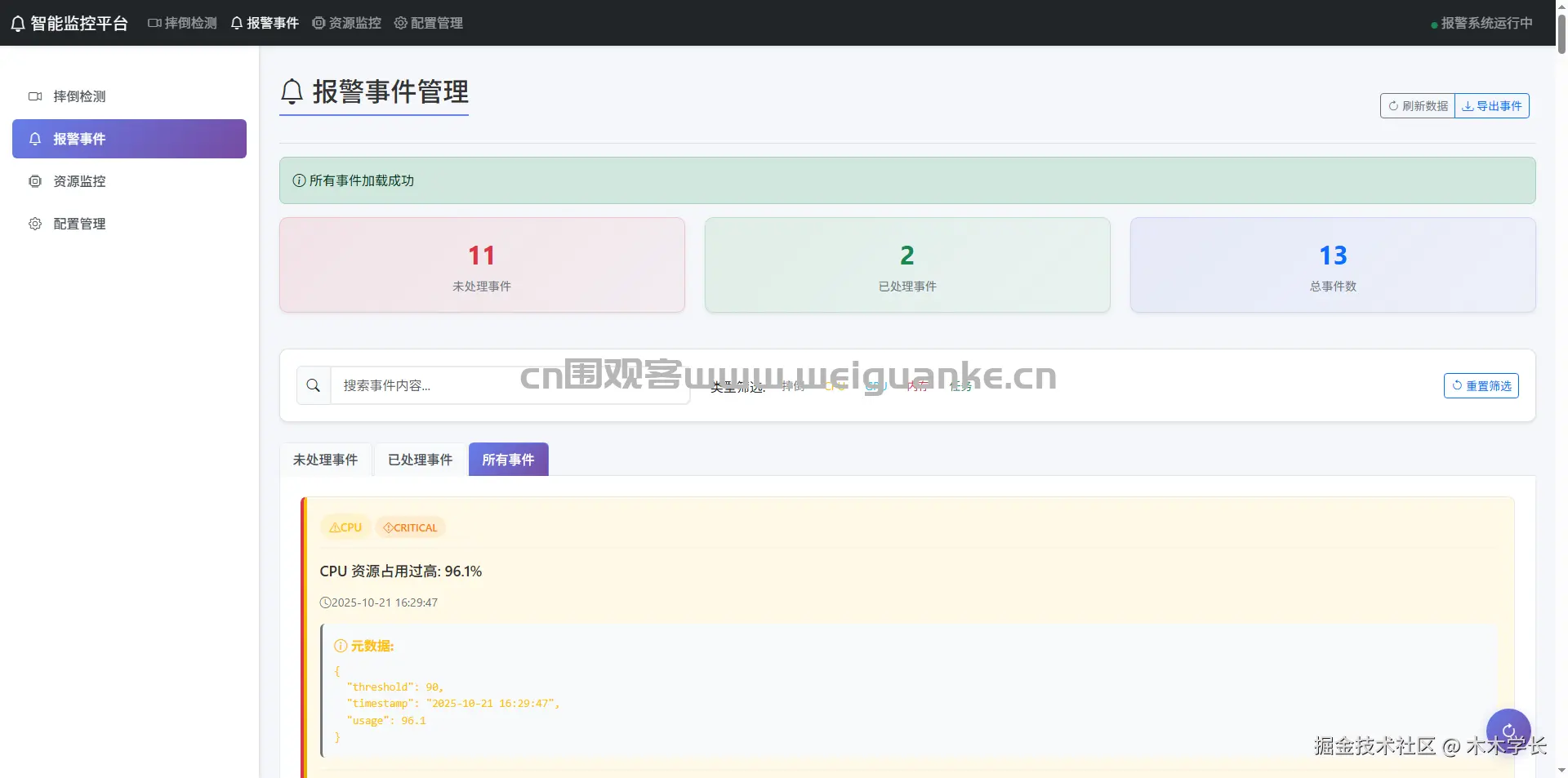Click the floating round refresh button

pyautogui.click(x=1508, y=731)
